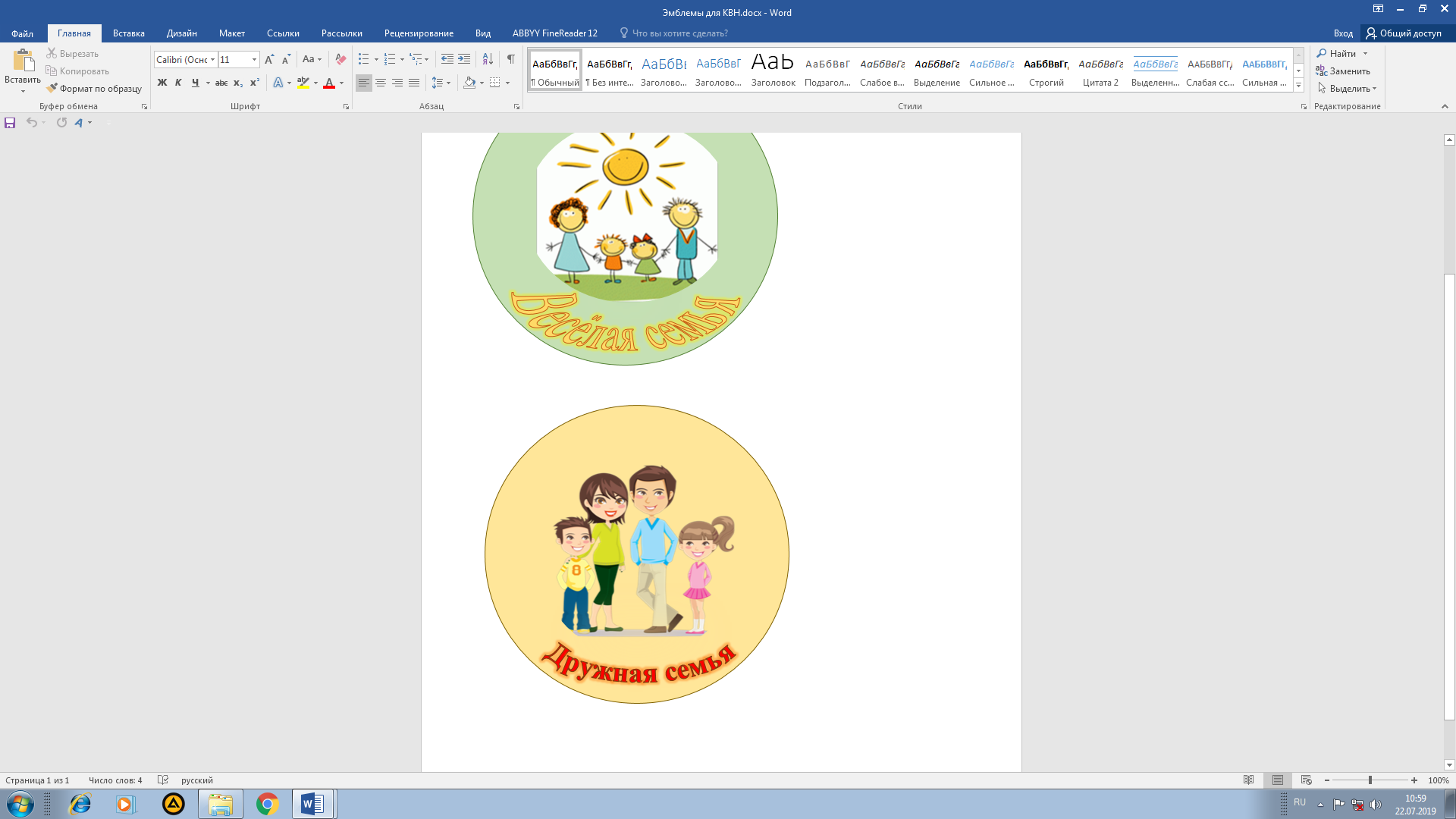This screenshot has height=819, width=1456.
Task: Switch to the Ссылки tab
Action: (x=283, y=33)
